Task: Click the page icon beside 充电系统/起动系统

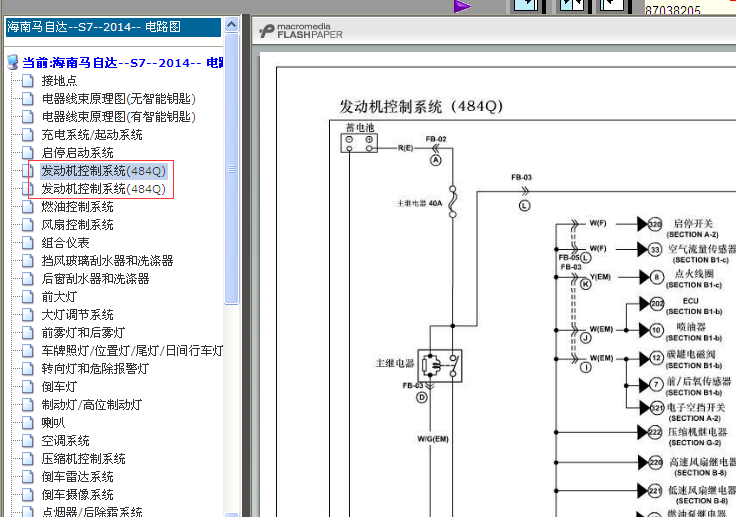Action: (28, 135)
